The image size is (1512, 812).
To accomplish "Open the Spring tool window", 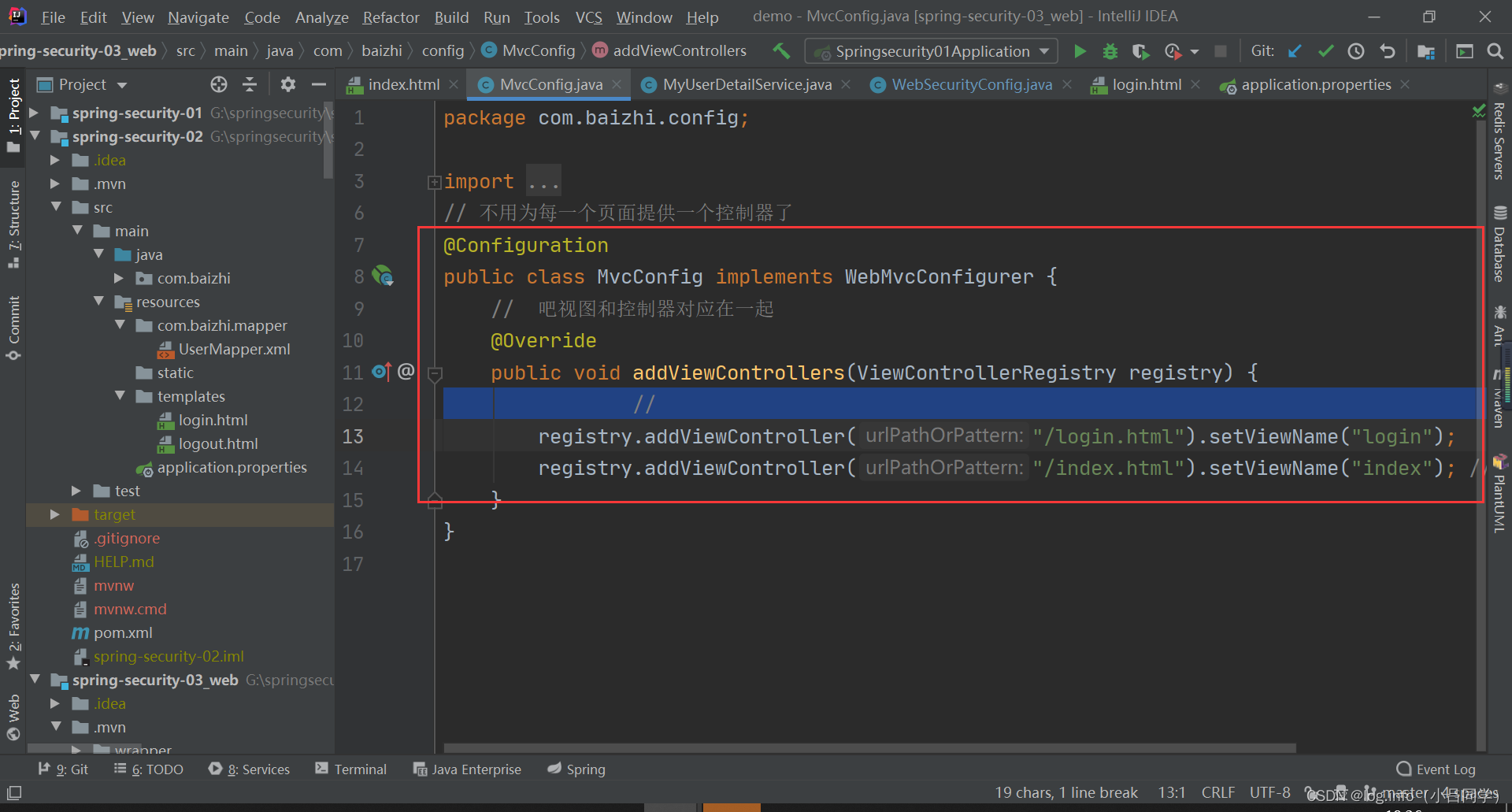I will 576,769.
